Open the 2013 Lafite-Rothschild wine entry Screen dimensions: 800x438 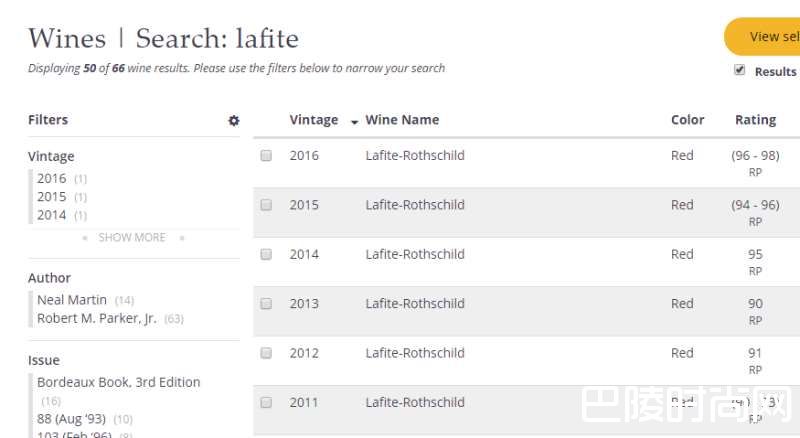tap(415, 304)
